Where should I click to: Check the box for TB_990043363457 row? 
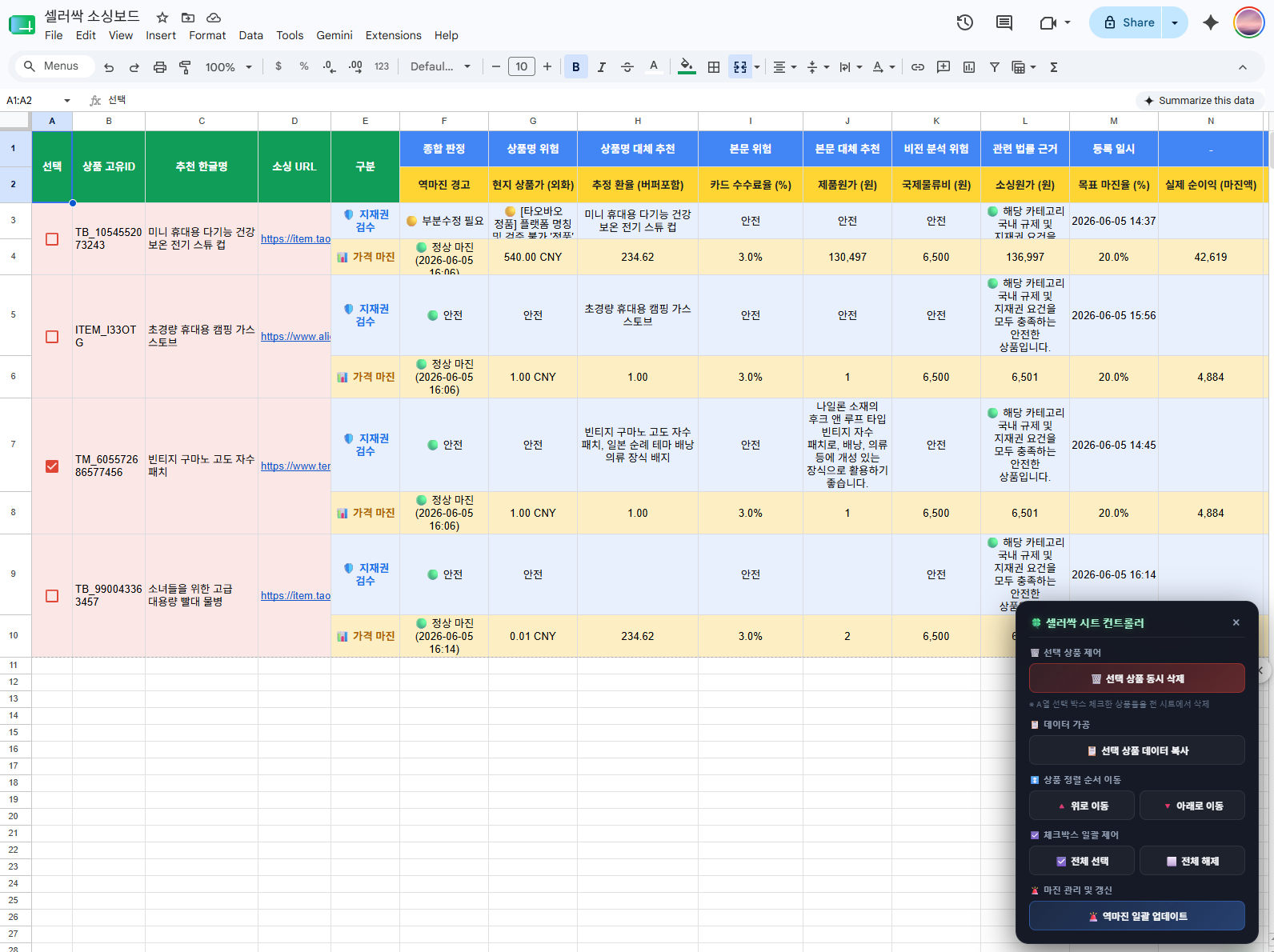point(52,596)
